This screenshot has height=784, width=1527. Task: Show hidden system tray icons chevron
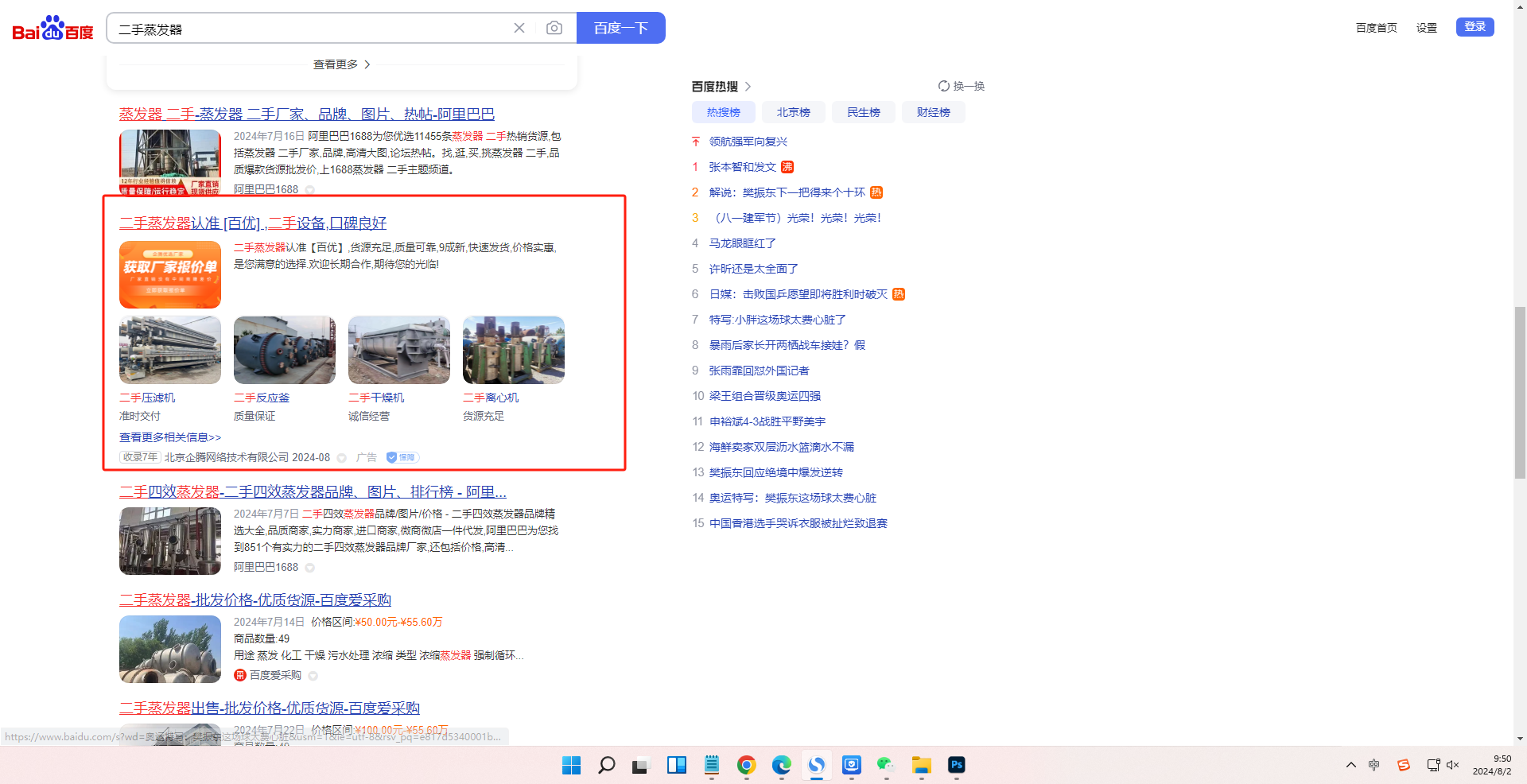(x=1350, y=765)
